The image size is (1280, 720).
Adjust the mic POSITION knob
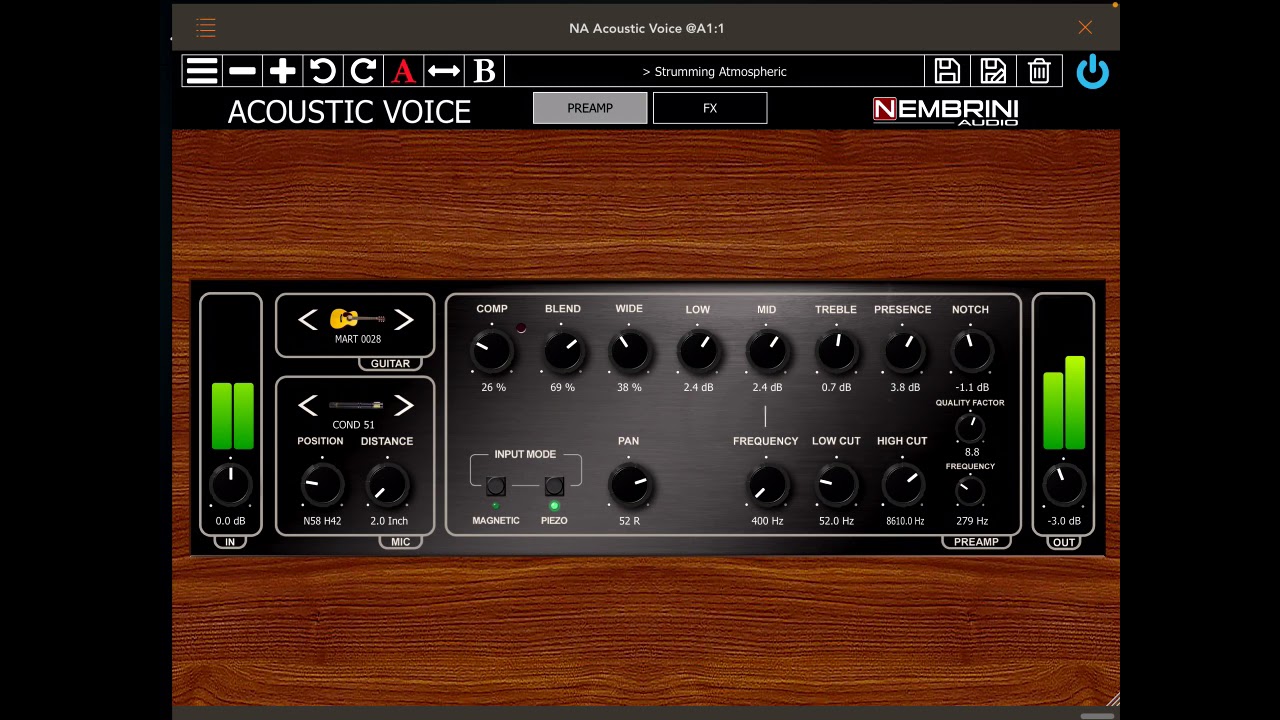tap(322, 485)
